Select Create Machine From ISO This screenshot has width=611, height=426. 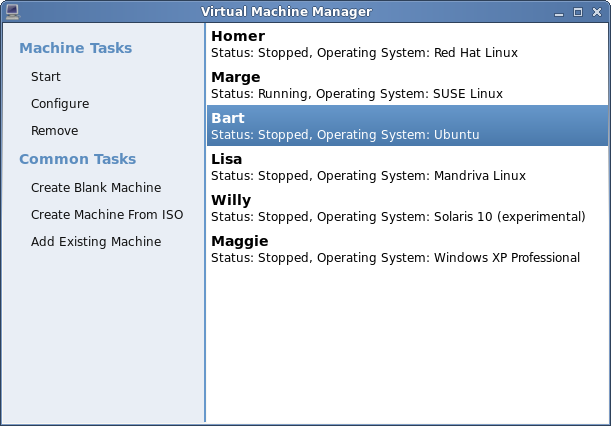click(x=107, y=214)
